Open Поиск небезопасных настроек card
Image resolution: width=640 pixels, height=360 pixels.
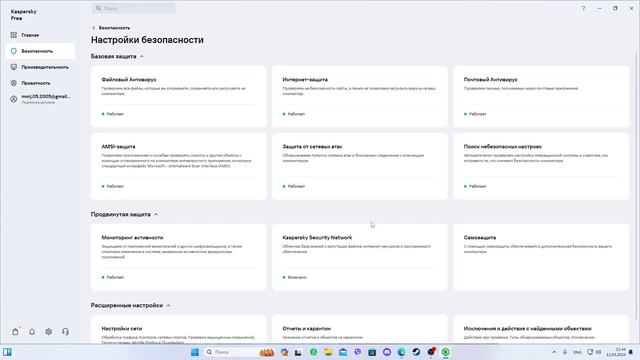tap(541, 166)
